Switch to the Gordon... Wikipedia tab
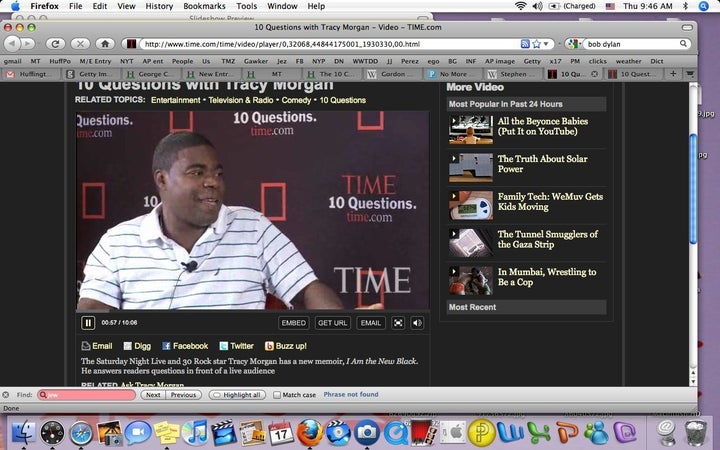Screen dimensions: 720x450 [394, 74]
